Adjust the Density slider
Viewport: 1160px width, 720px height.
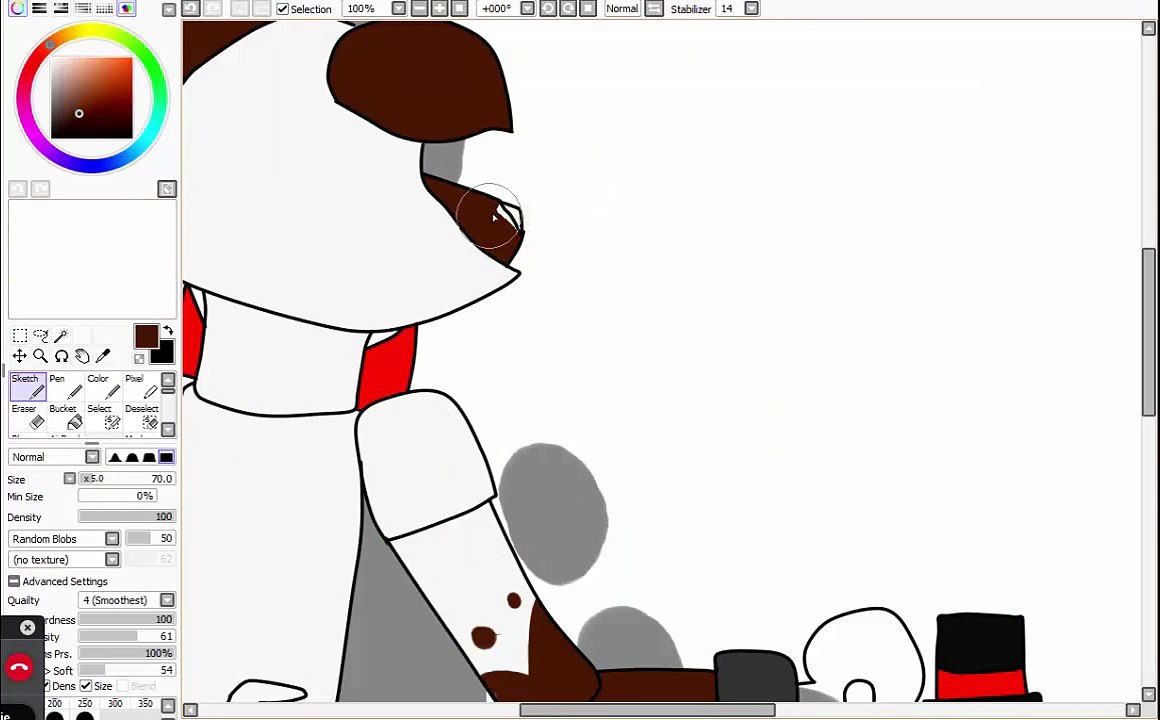coord(127,517)
